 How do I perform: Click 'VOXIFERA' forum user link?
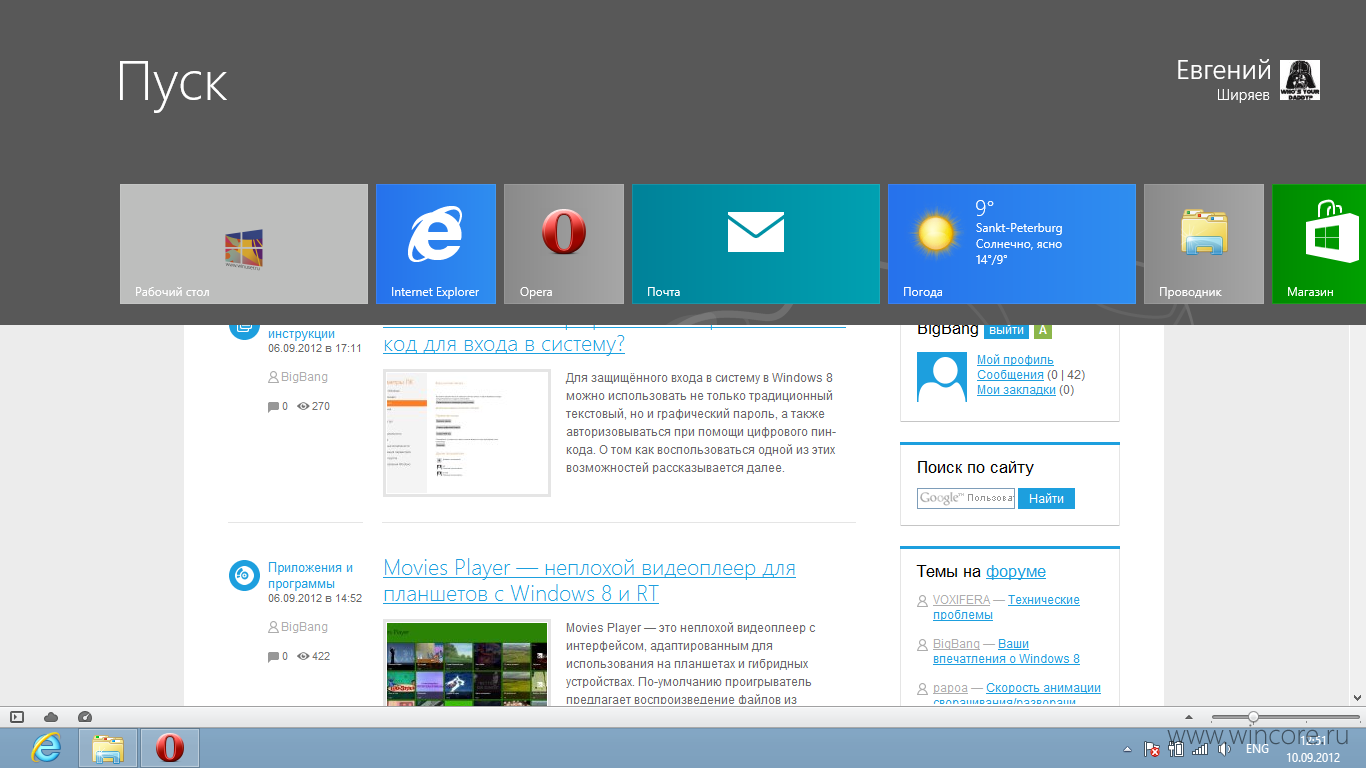(961, 600)
